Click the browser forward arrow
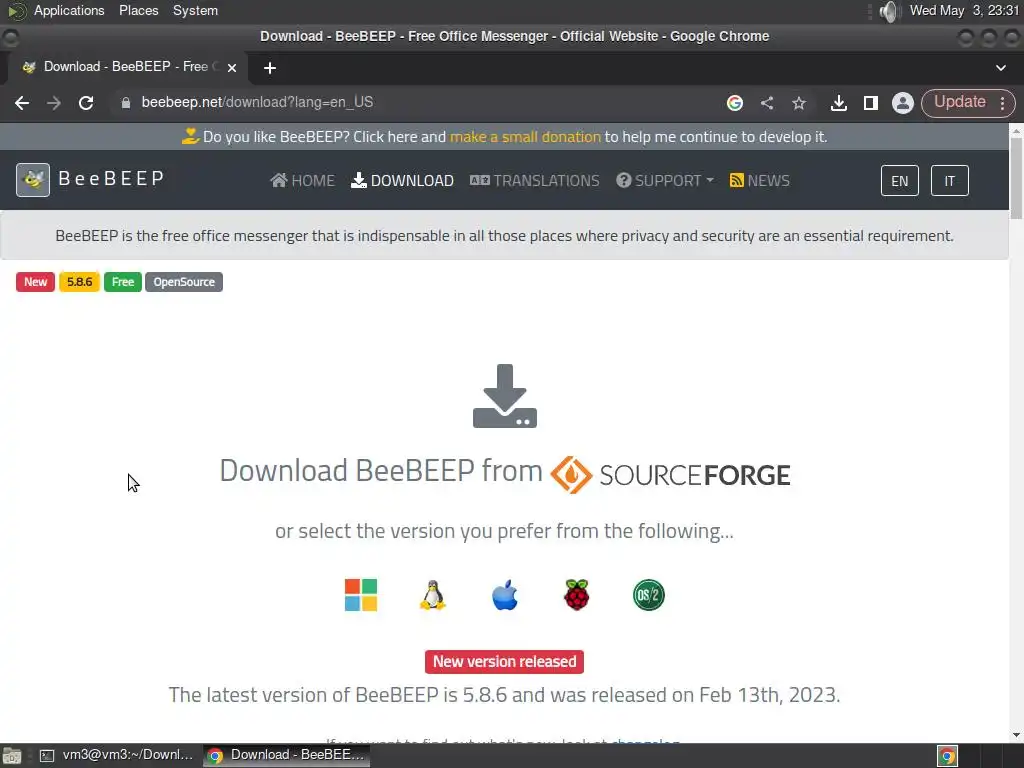Image resolution: width=1024 pixels, height=768 pixels. (x=54, y=103)
